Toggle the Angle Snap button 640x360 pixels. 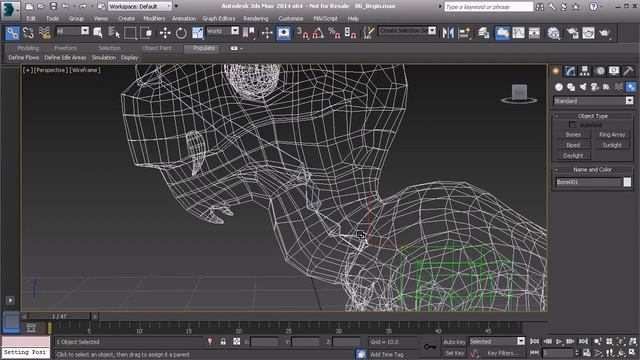pos(318,33)
